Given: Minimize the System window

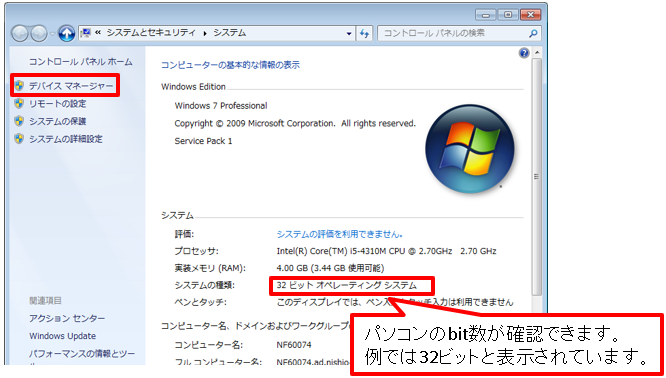Looking at the screenshot, I should tap(485, 15).
